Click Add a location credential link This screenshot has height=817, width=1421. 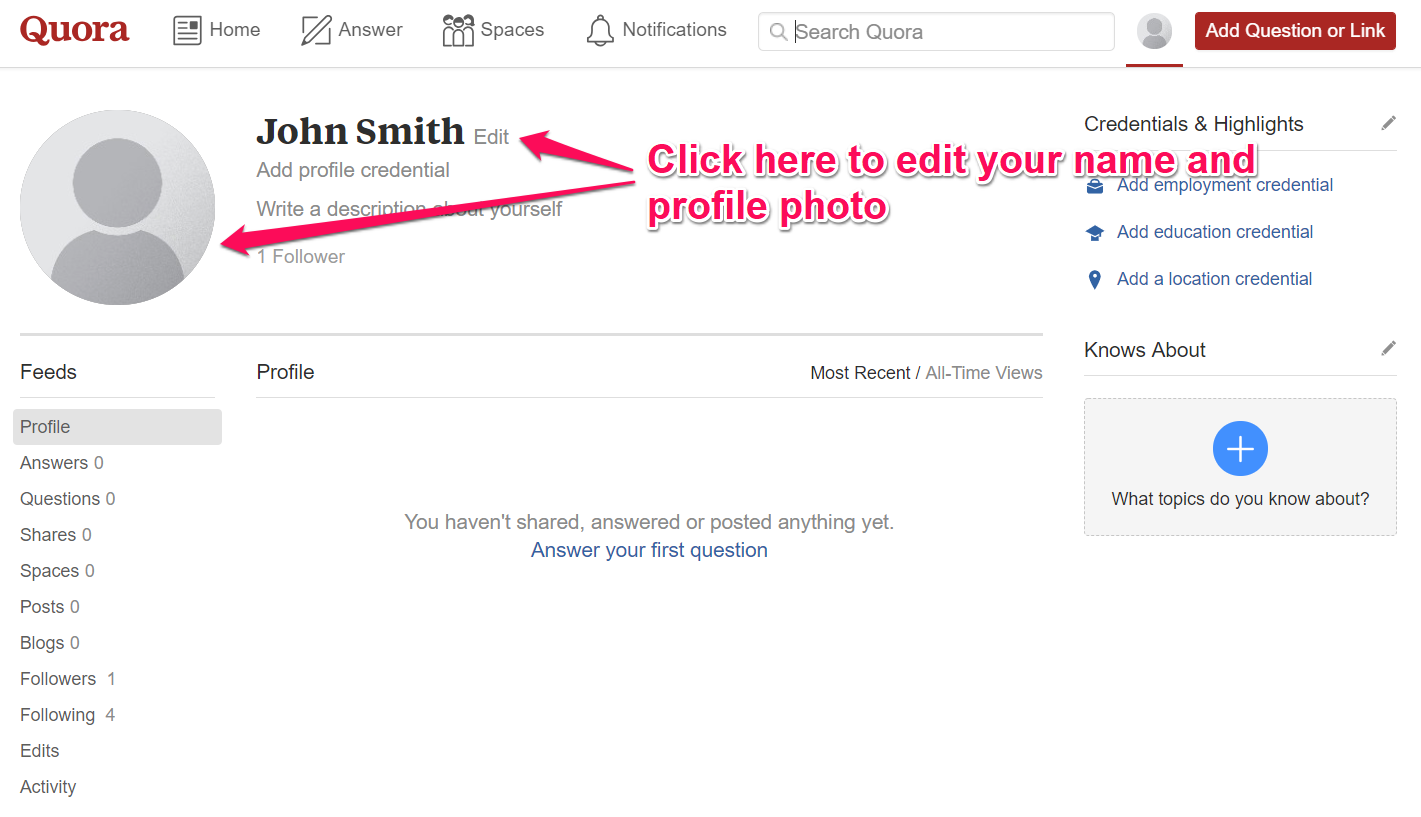click(1214, 279)
